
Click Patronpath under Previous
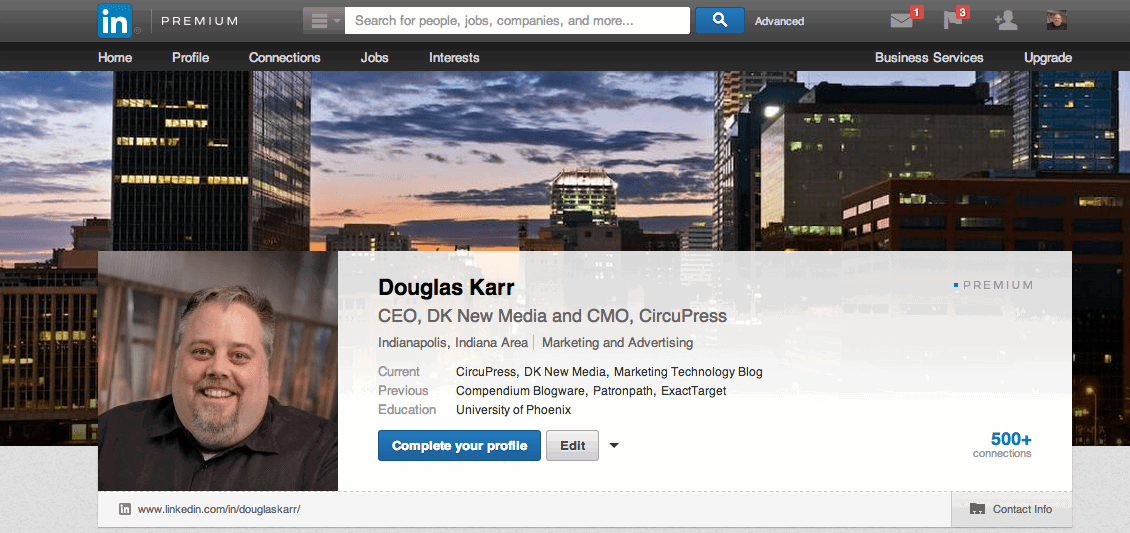tap(624, 391)
